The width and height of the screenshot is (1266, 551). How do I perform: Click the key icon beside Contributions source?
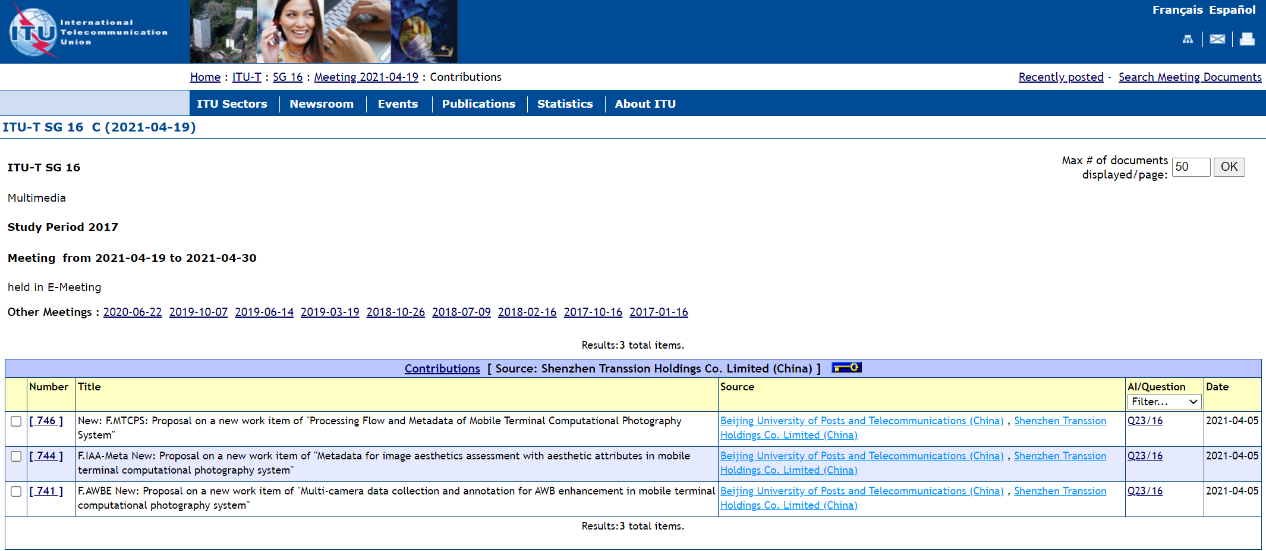coord(846,368)
